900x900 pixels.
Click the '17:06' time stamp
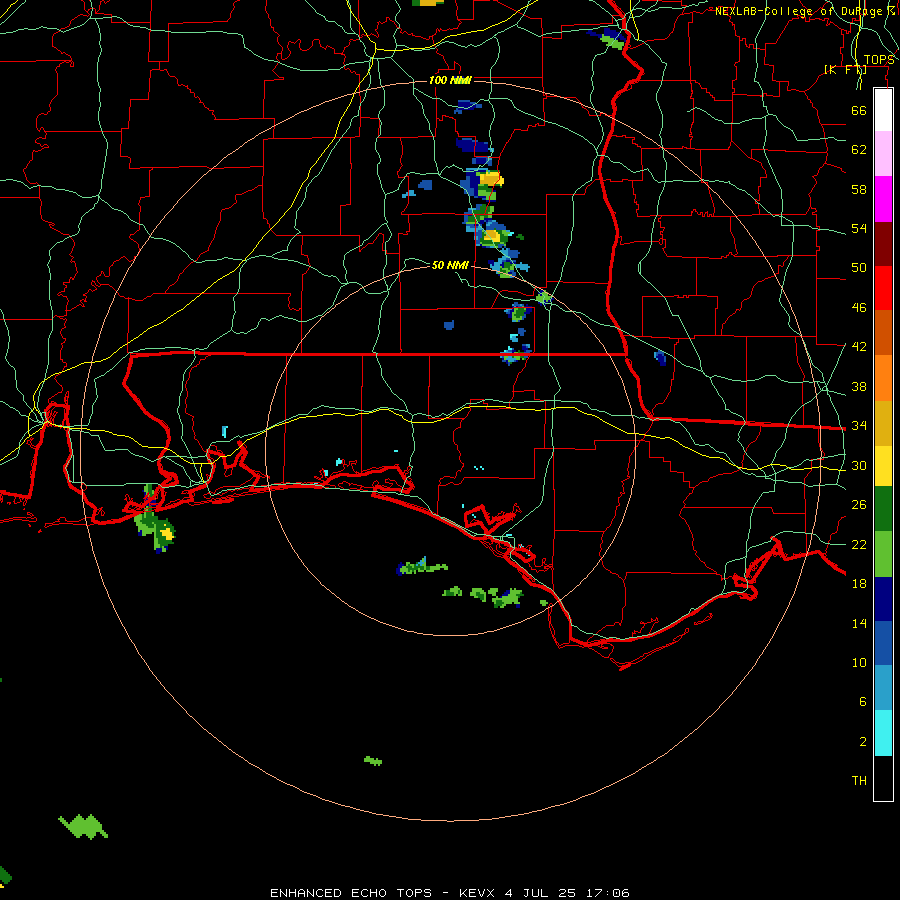pyautogui.click(x=607, y=893)
